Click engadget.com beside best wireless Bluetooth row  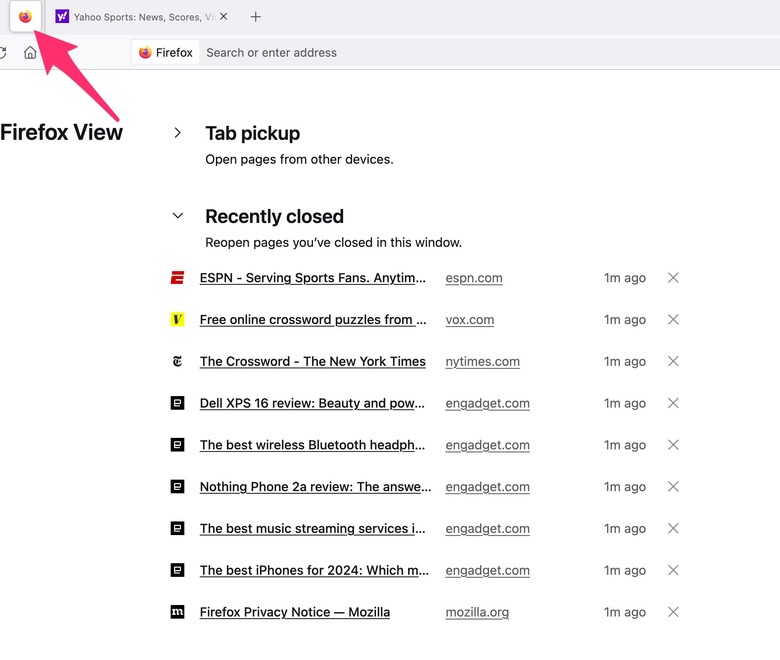[487, 445]
